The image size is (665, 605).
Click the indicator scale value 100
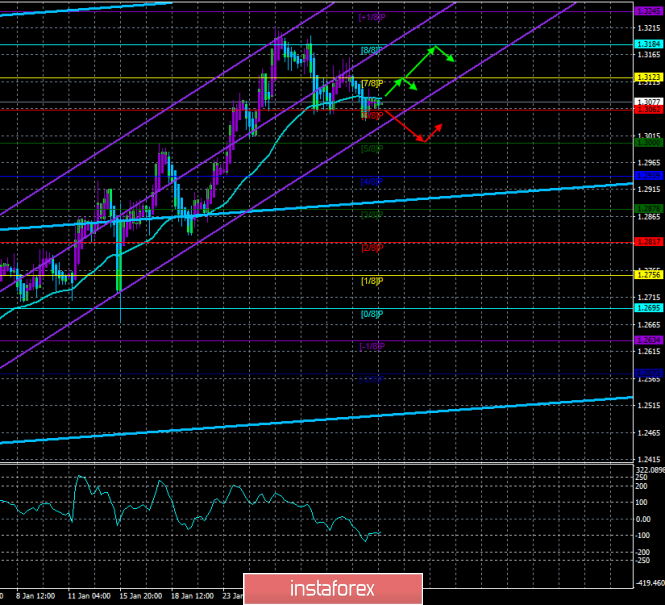pyautogui.click(x=641, y=502)
